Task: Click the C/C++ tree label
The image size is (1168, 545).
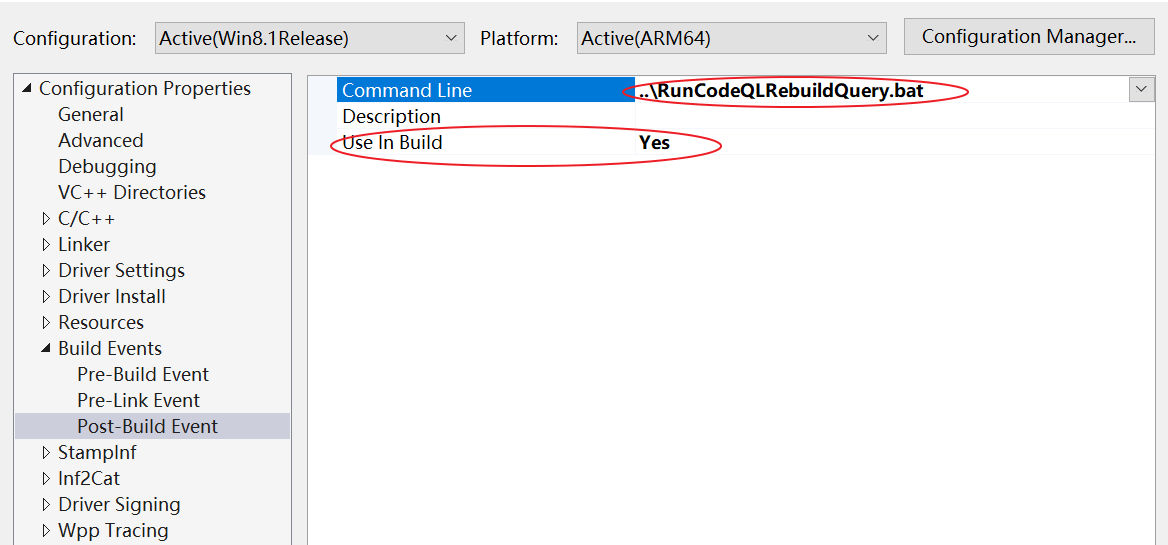Action: tap(86, 219)
